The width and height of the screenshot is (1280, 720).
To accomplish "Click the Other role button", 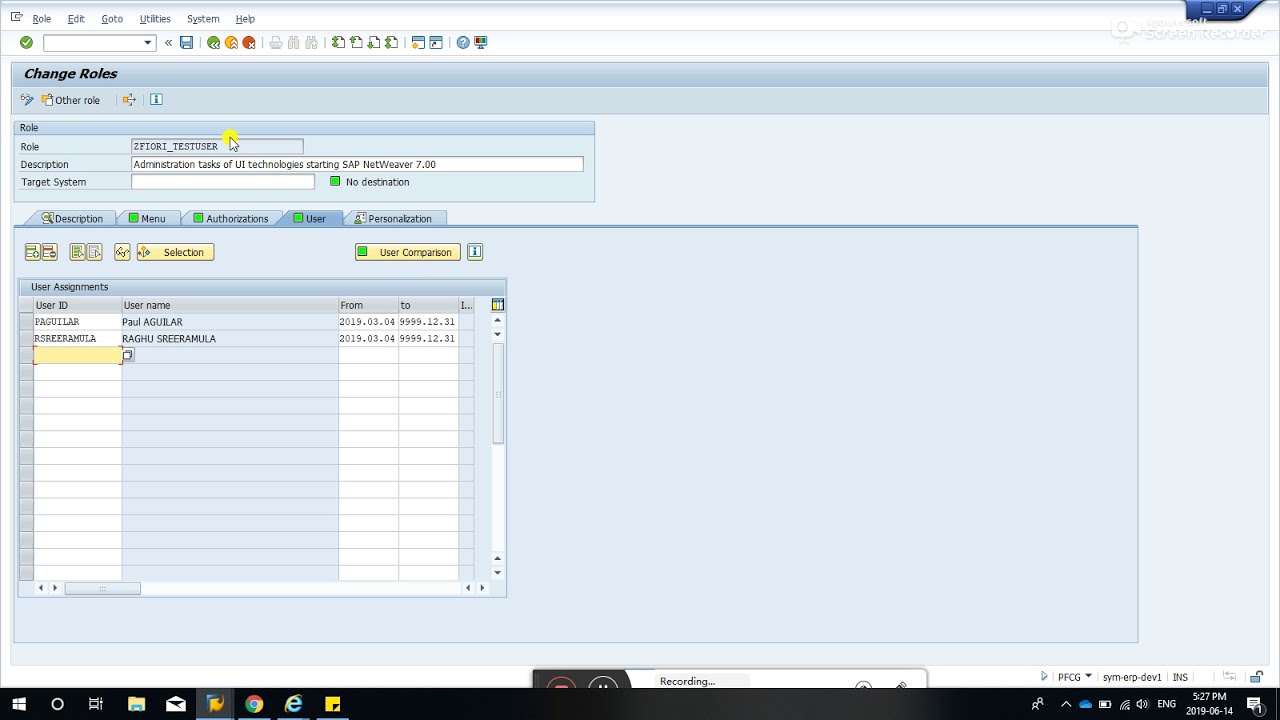I will tap(70, 100).
